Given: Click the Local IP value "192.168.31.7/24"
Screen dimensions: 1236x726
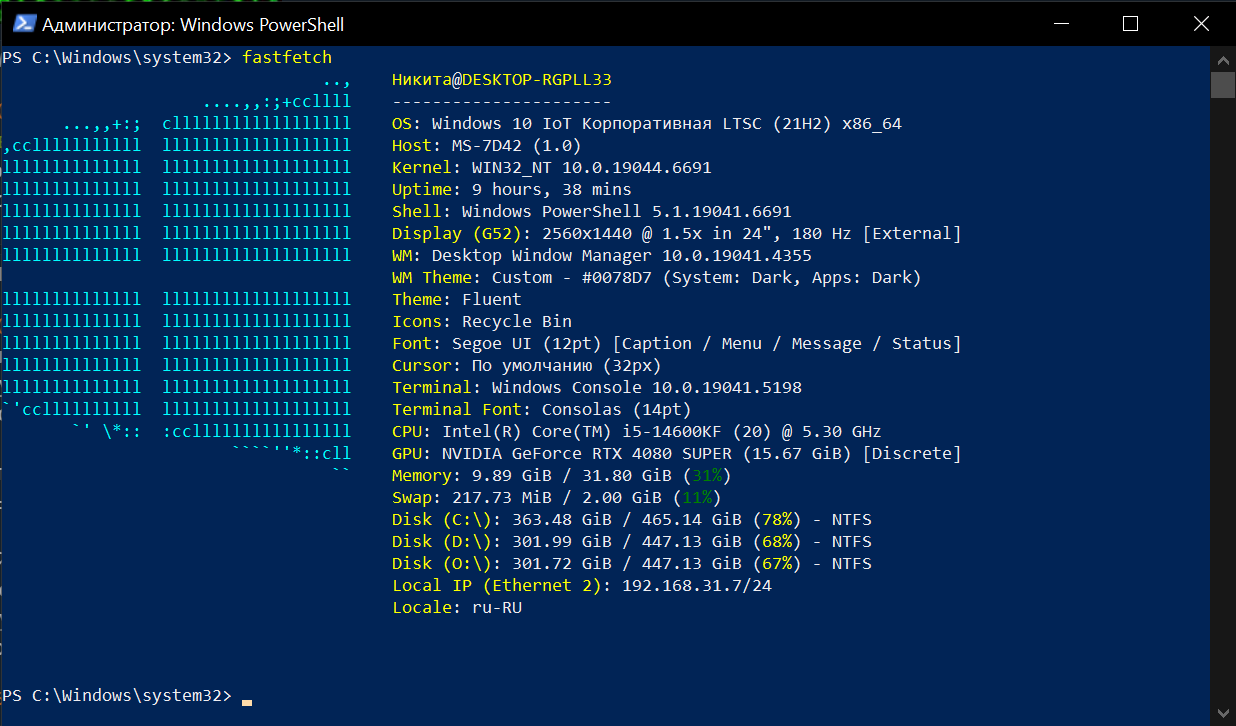Looking at the screenshot, I should (697, 585).
